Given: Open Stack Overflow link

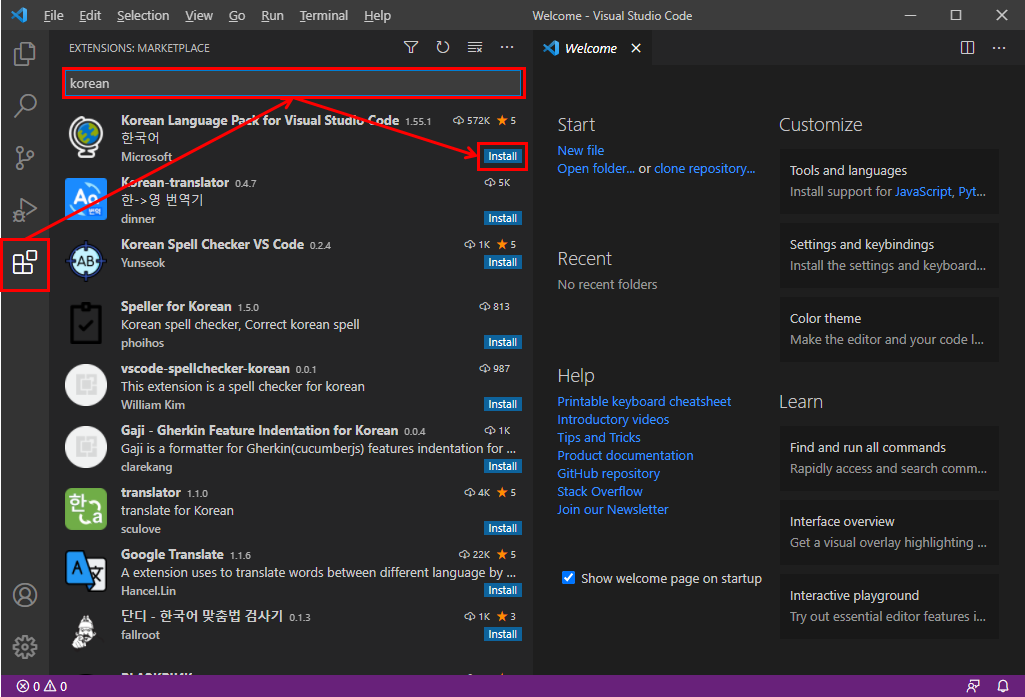Looking at the screenshot, I should [x=599, y=491].
